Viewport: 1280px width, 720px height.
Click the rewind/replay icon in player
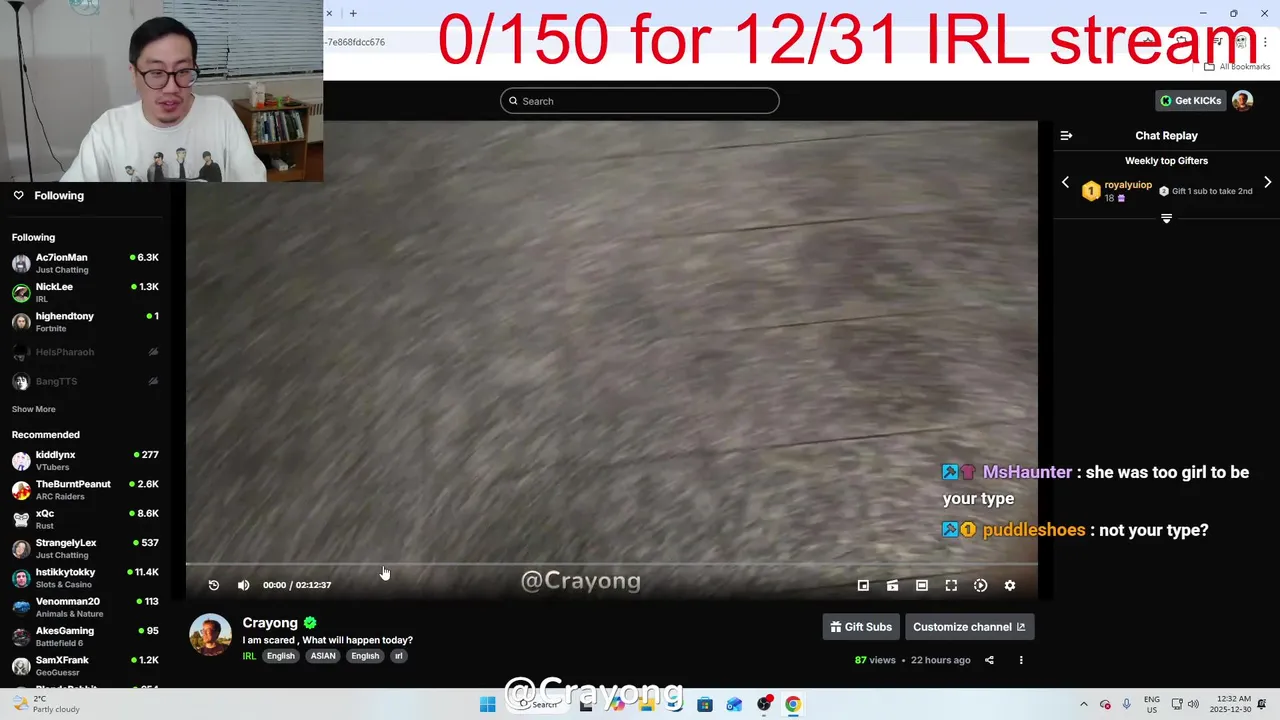tap(214, 585)
